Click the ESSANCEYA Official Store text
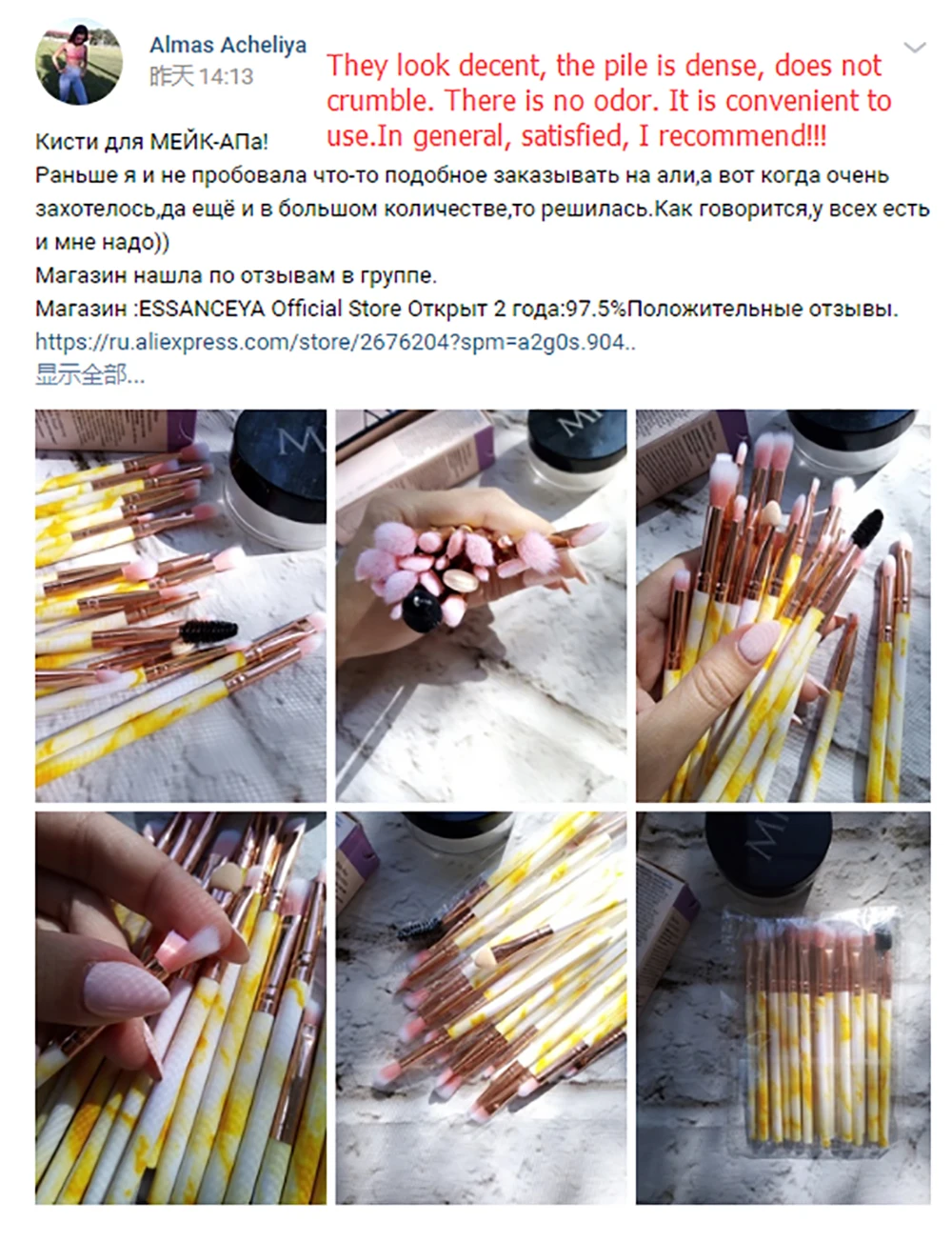952x1242 pixels. [x=270, y=309]
